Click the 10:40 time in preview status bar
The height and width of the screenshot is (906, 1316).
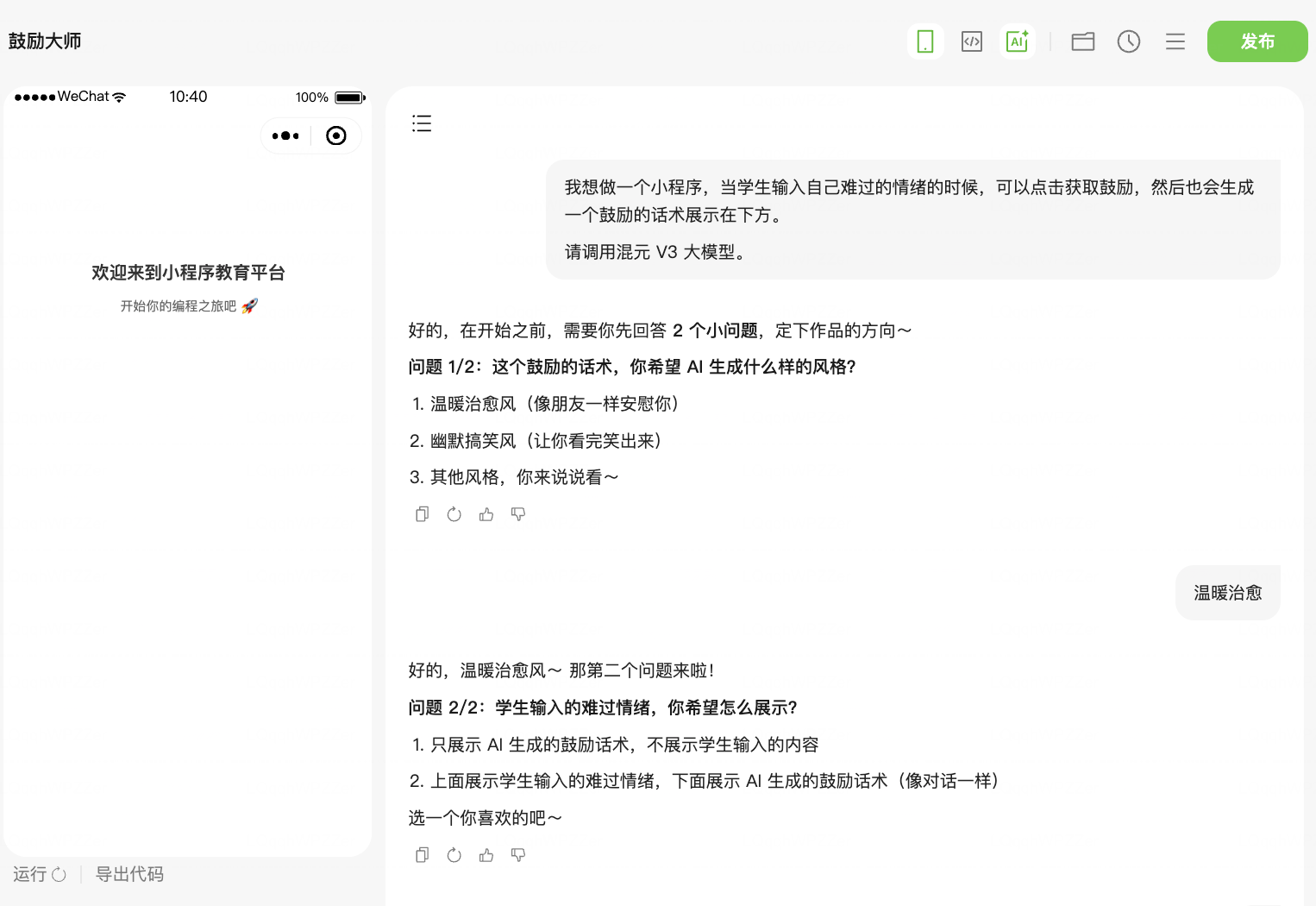188,97
